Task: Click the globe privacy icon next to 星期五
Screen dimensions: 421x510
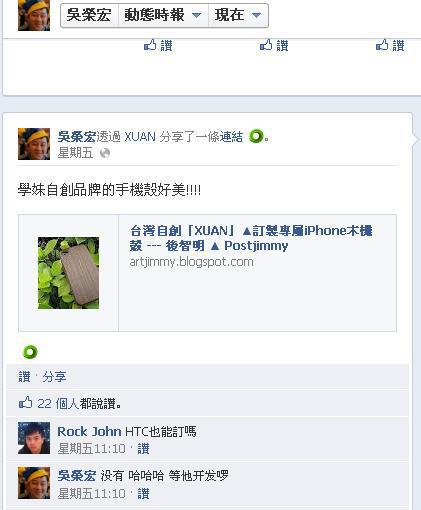Action: coord(105,153)
